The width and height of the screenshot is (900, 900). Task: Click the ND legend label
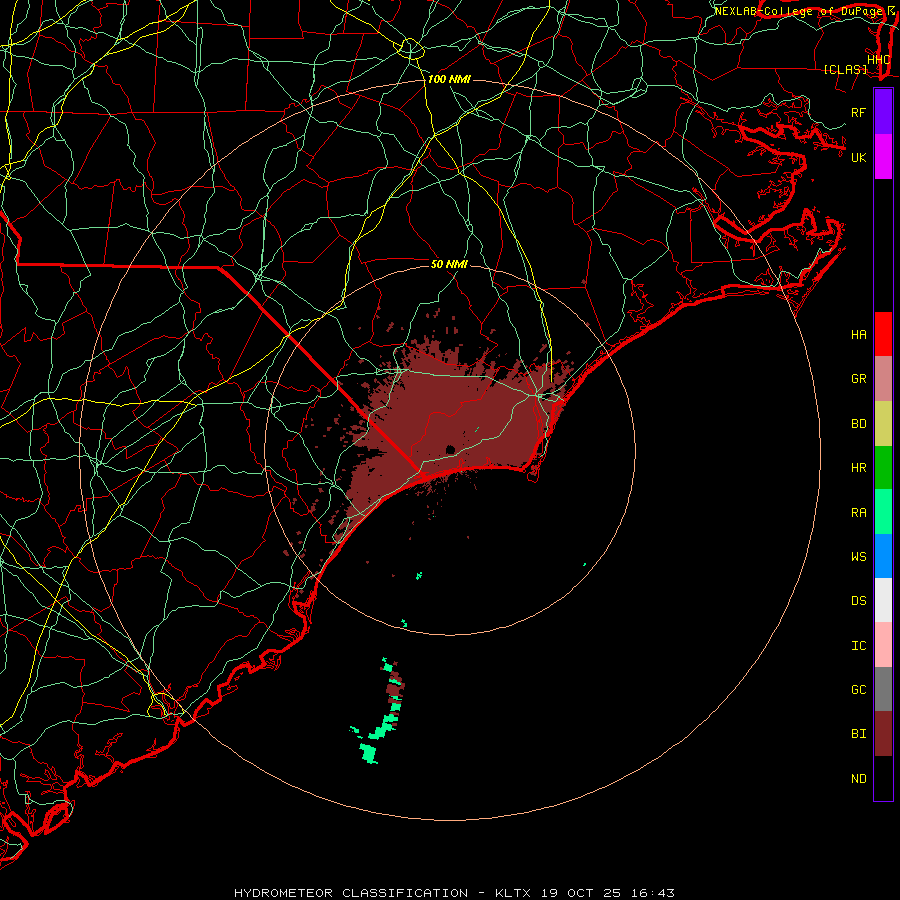click(x=858, y=779)
